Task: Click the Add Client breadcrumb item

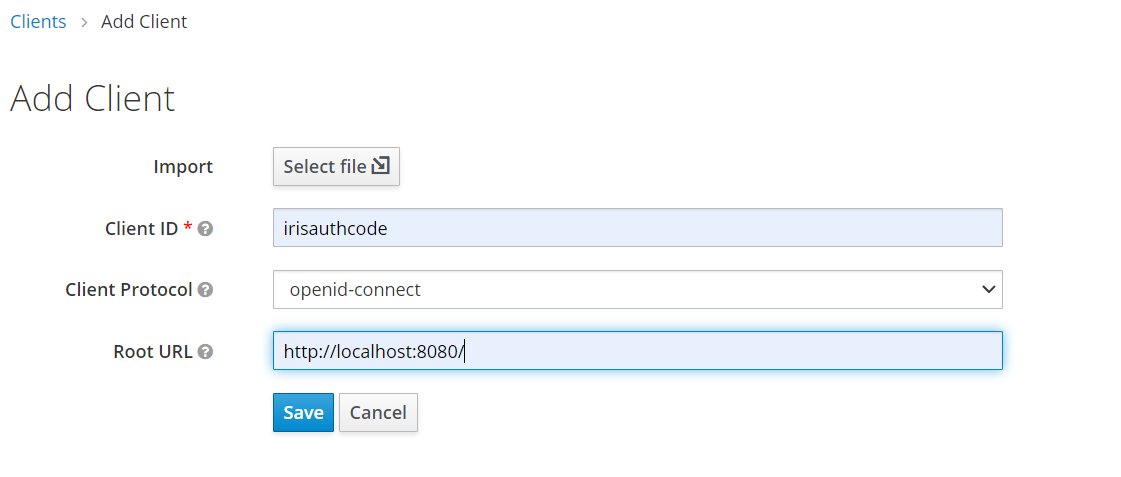Action: tap(144, 21)
